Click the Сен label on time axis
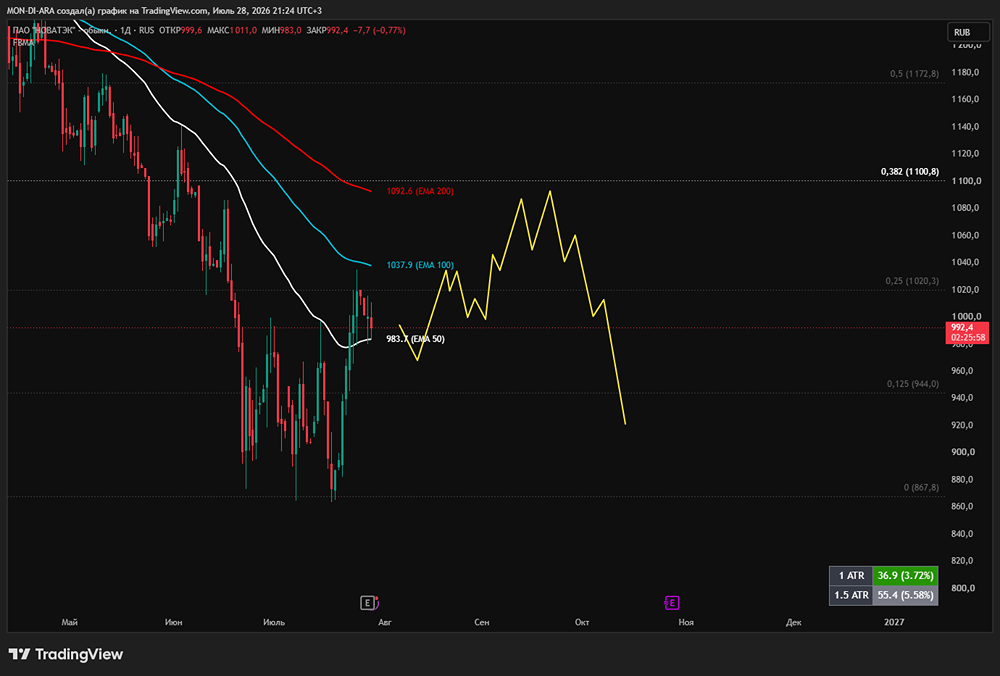The image size is (1000, 676). 482,622
